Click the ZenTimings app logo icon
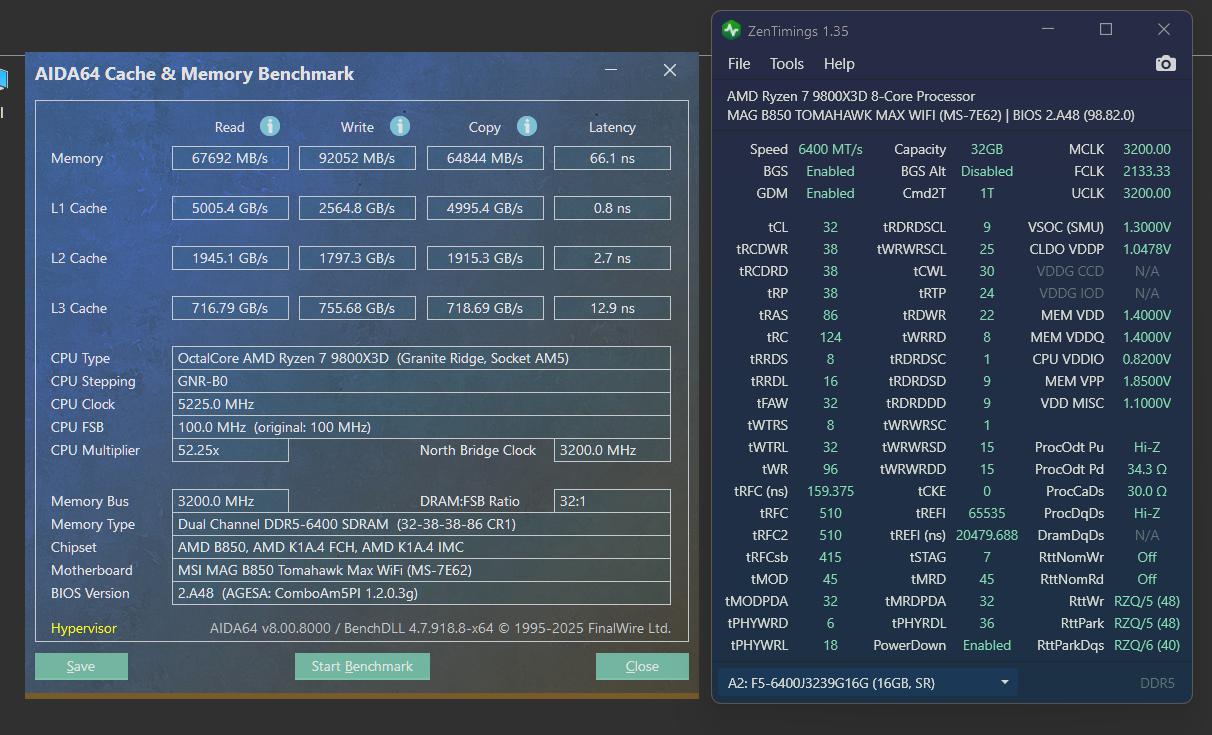 (x=731, y=30)
